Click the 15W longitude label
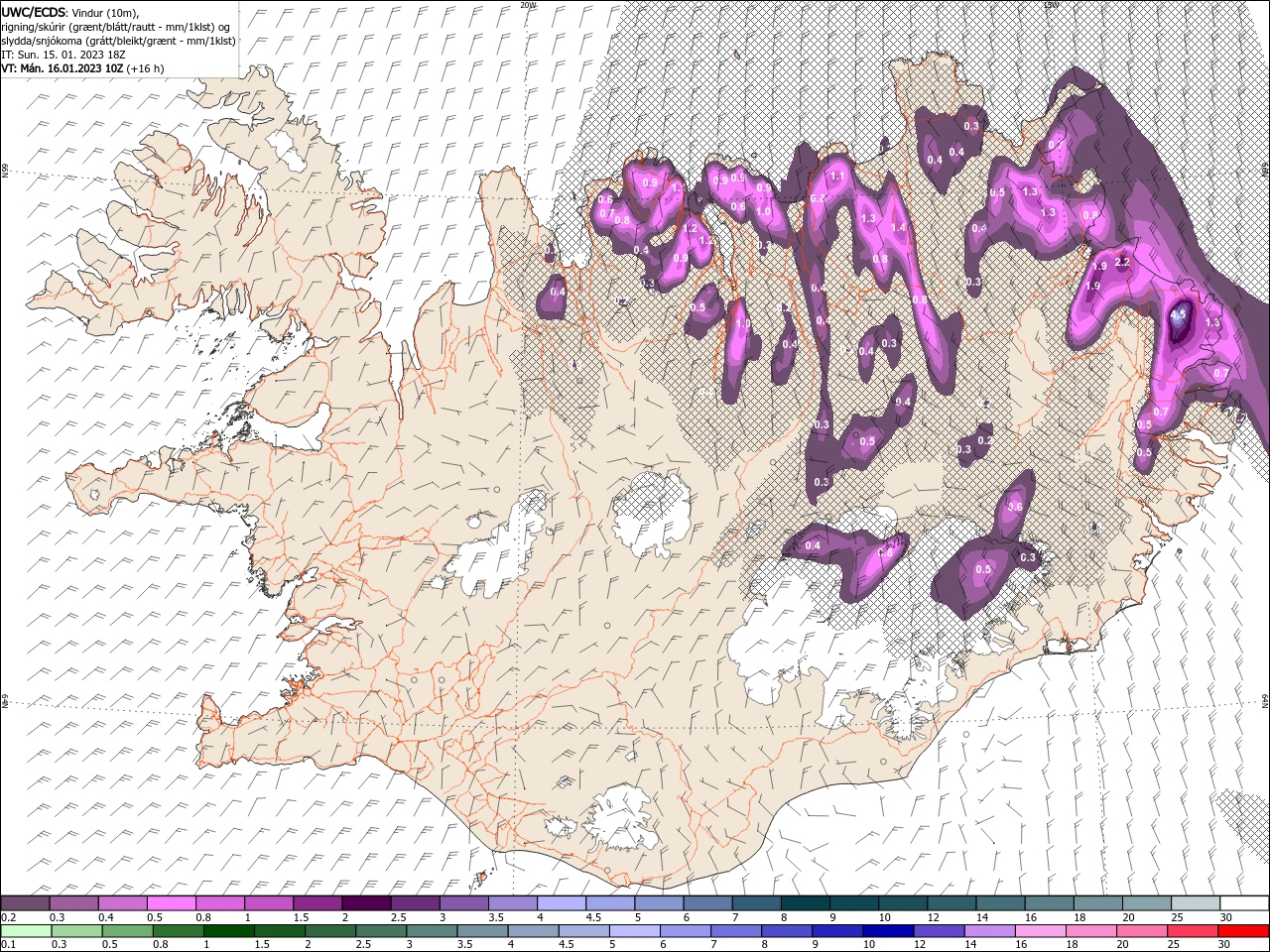Screen dimensions: 1270x952 coord(1052,5)
